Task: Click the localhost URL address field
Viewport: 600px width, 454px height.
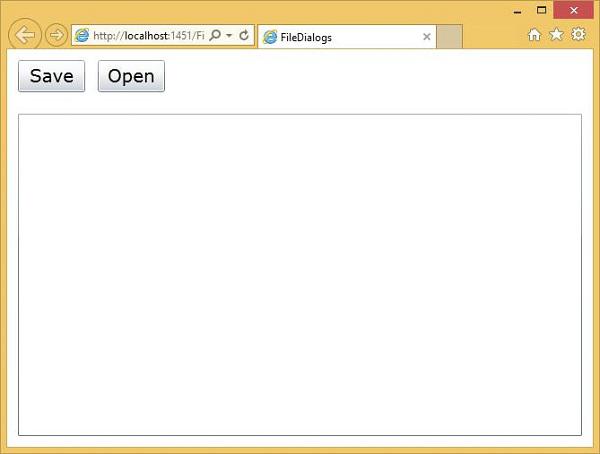Action: (x=149, y=36)
